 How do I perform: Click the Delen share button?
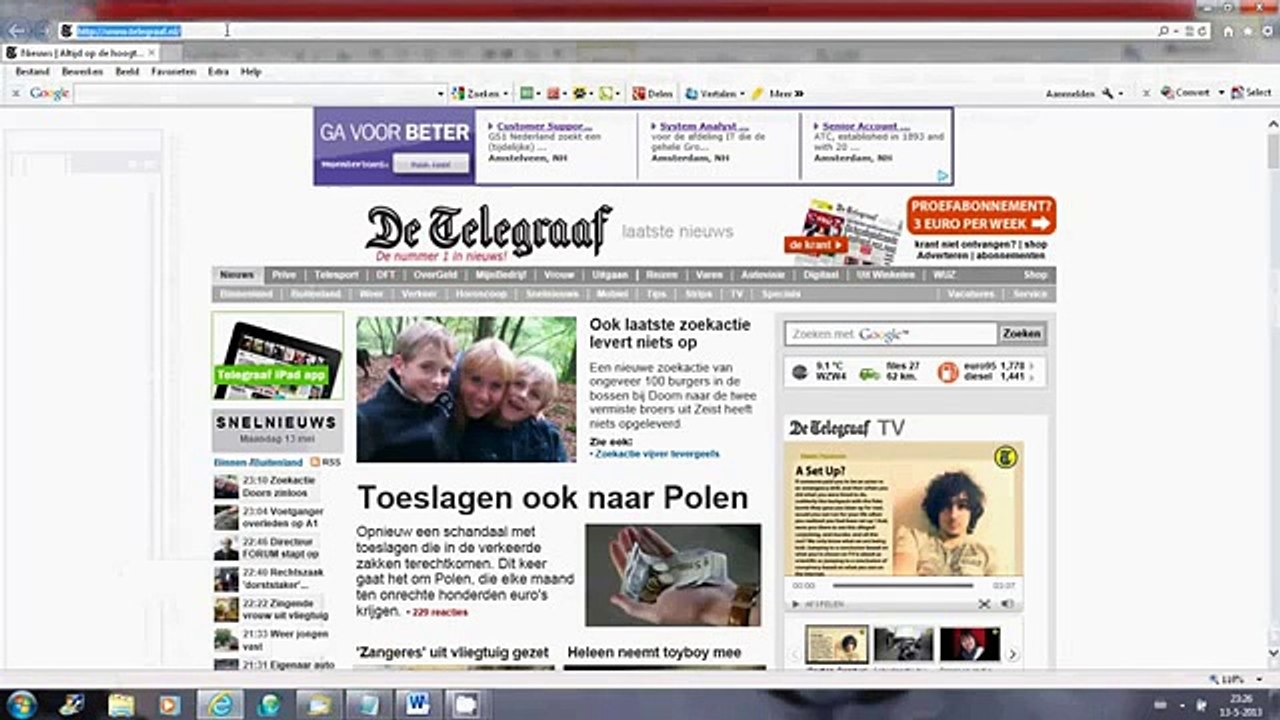click(x=652, y=93)
